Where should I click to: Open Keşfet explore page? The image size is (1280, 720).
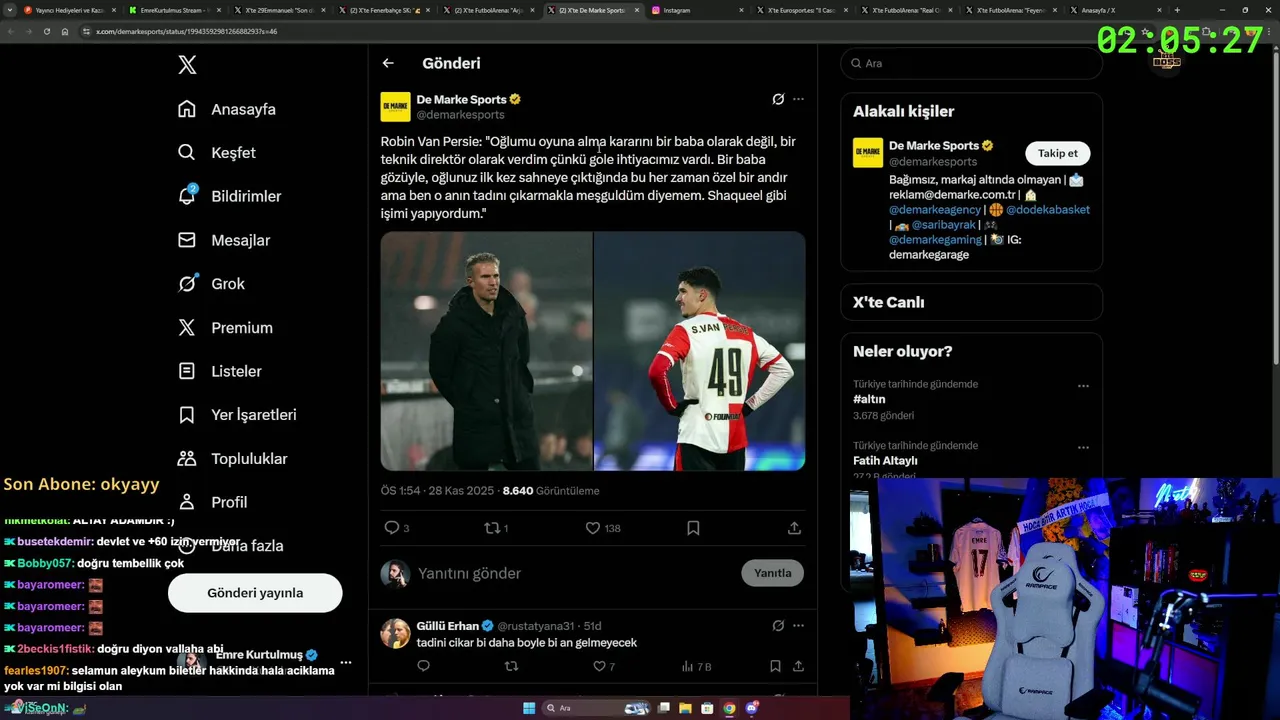pyautogui.click(x=217, y=153)
